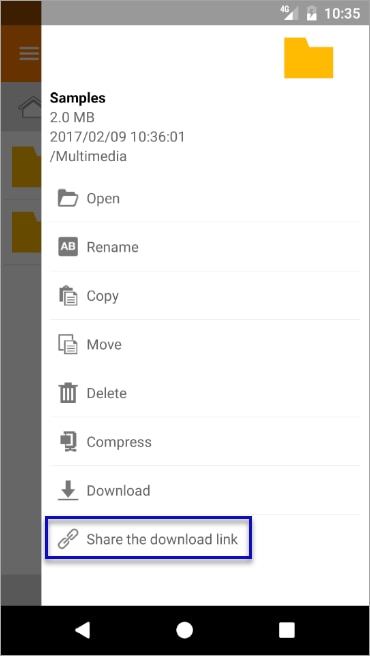Click the Rename AB icon
Image resolution: width=370 pixels, height=656 pixels.
pos(68,247)
